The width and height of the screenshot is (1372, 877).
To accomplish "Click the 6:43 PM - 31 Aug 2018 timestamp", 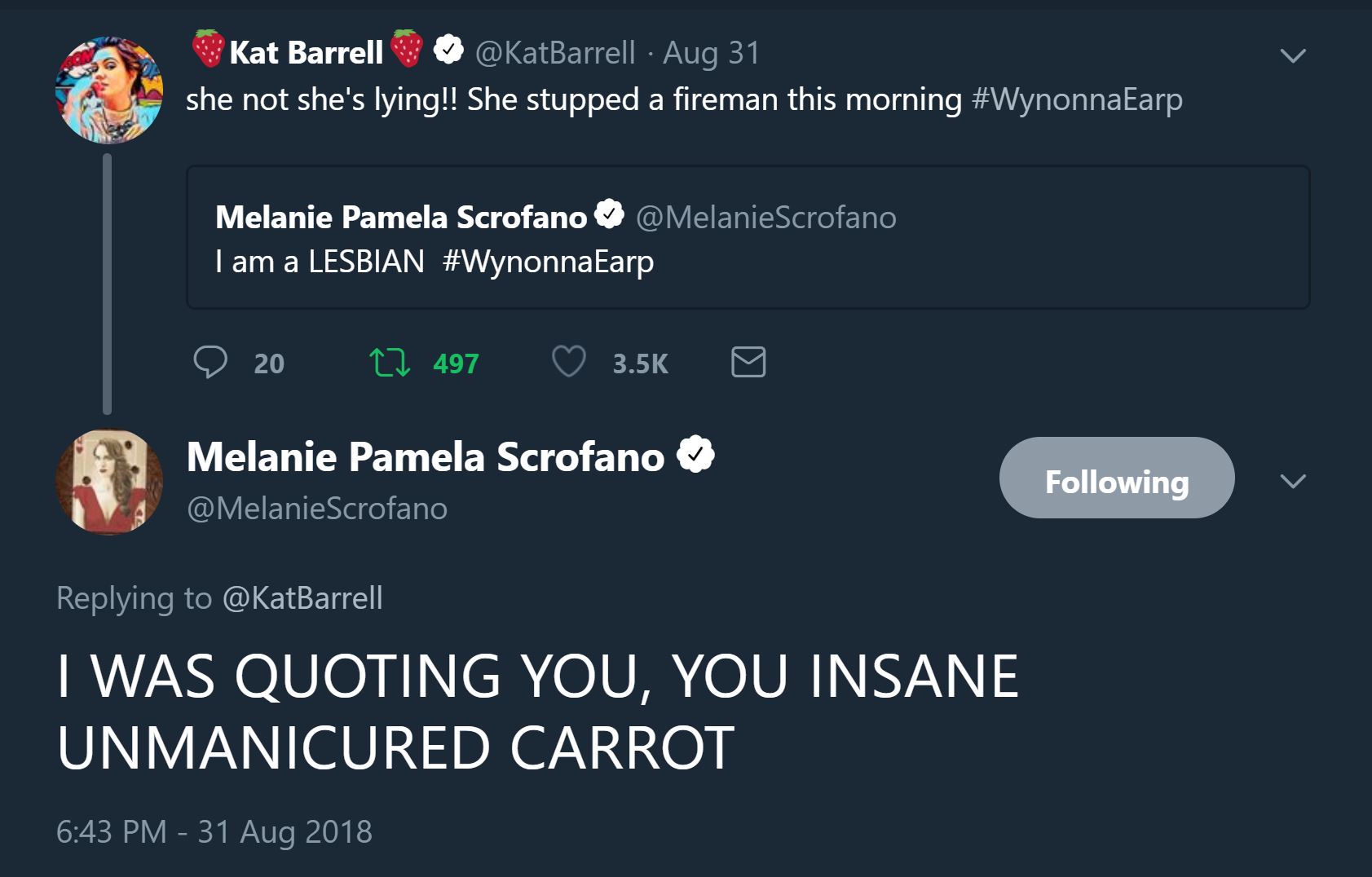I will 214,832.
